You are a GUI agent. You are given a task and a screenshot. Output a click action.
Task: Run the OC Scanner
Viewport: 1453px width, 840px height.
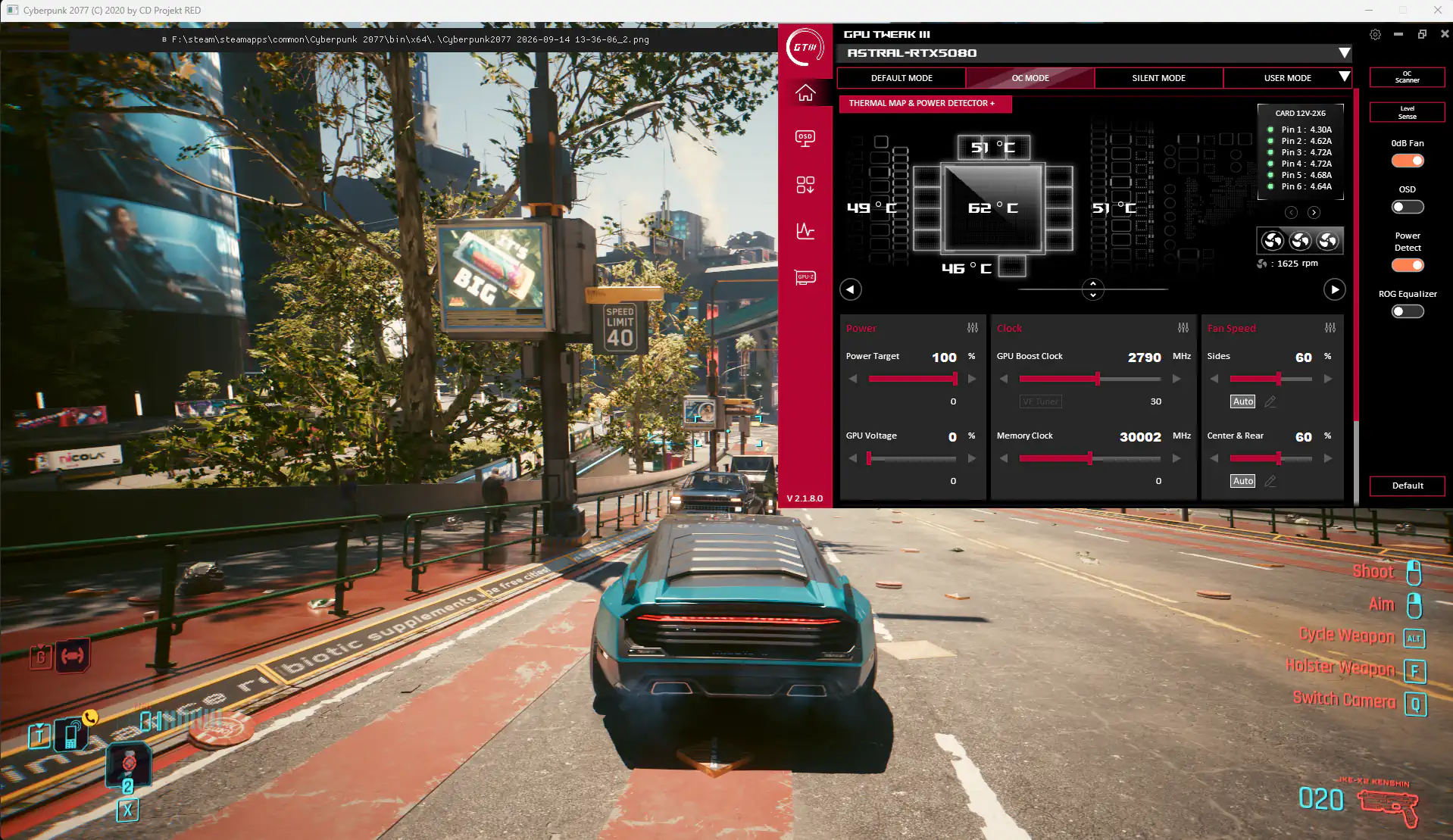click(1408, 77)
